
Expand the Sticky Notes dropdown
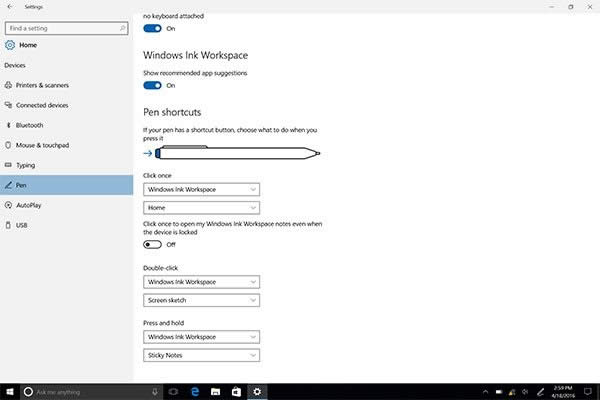(x=202, y=355)
